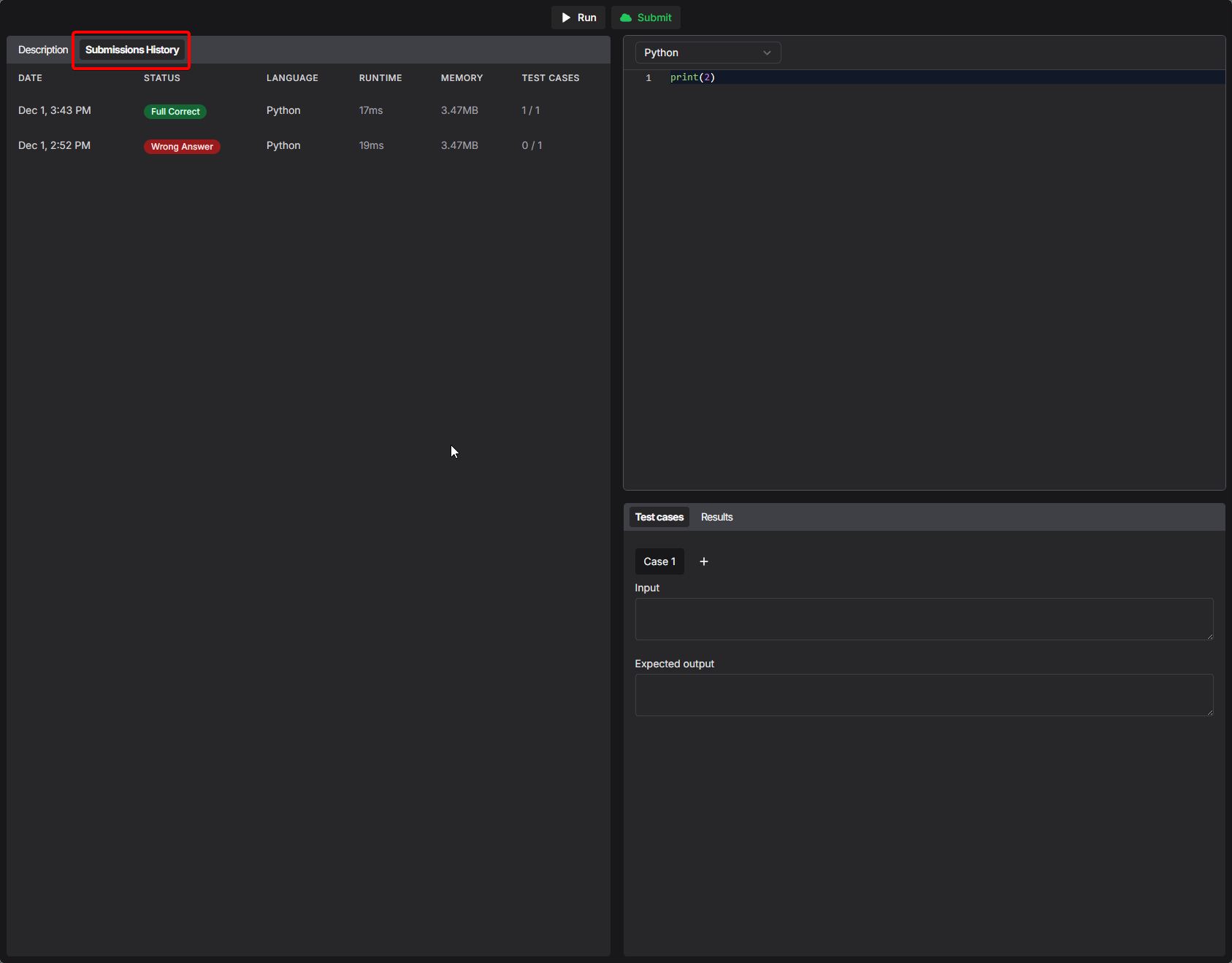Add a new test case with plus
Image resolution: width=1232 pixels, height=963 pixels.
[704, 561]
